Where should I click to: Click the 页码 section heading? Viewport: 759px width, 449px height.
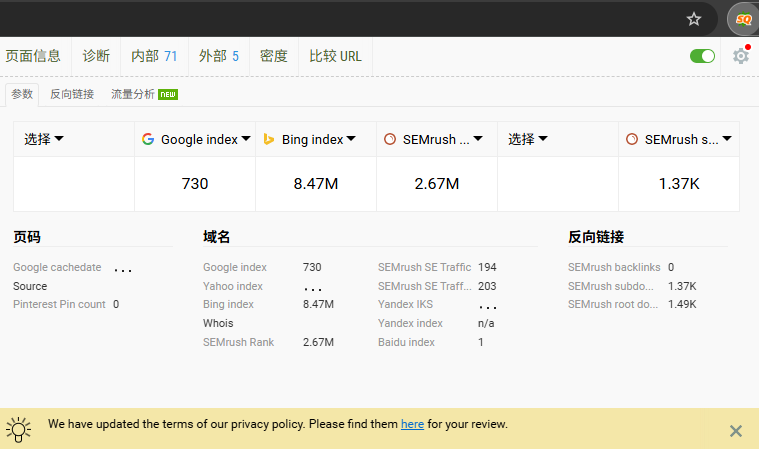[27, 237]
